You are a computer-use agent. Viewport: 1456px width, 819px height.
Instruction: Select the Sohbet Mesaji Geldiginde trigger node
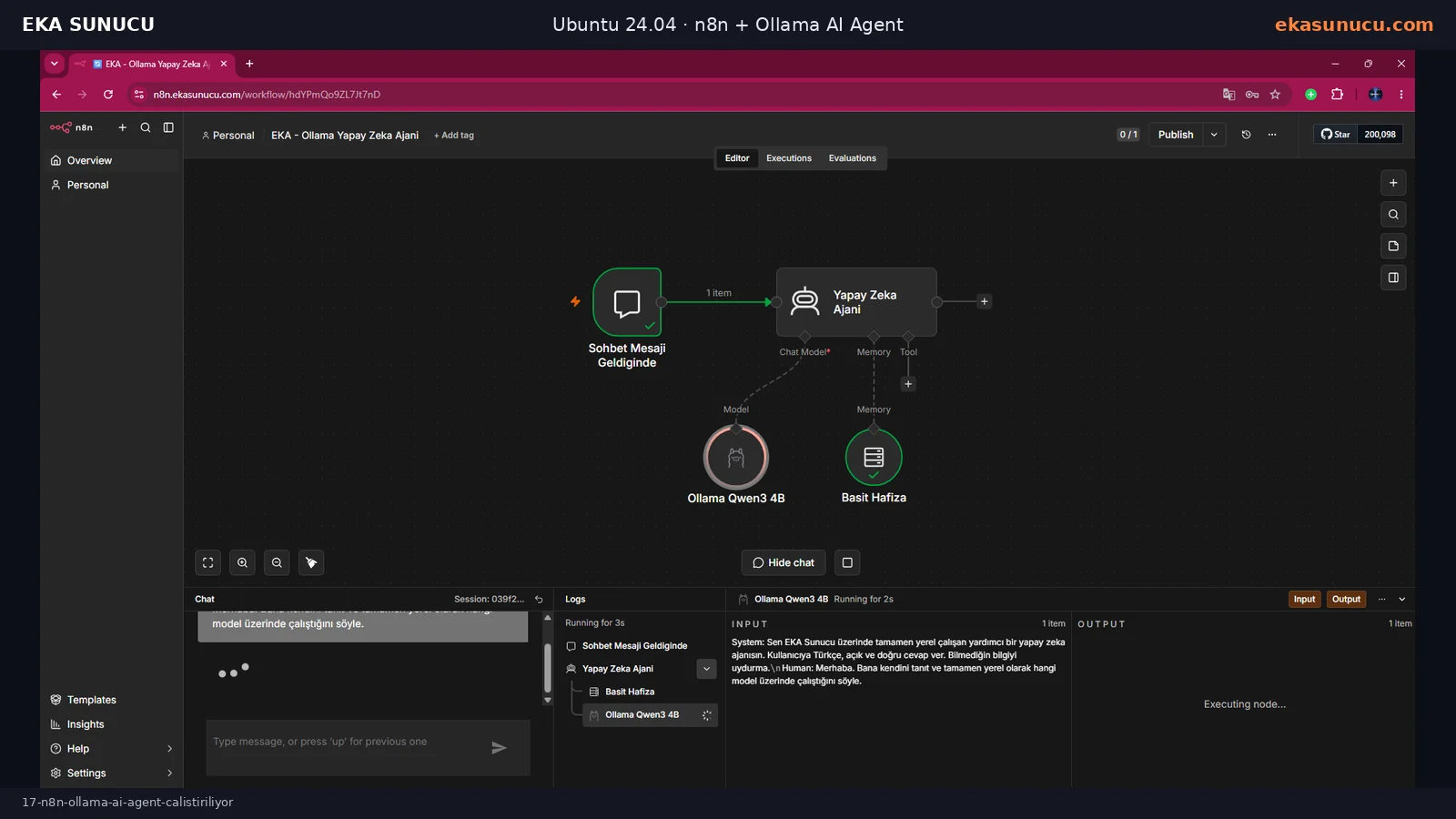(x=627, y=302)
